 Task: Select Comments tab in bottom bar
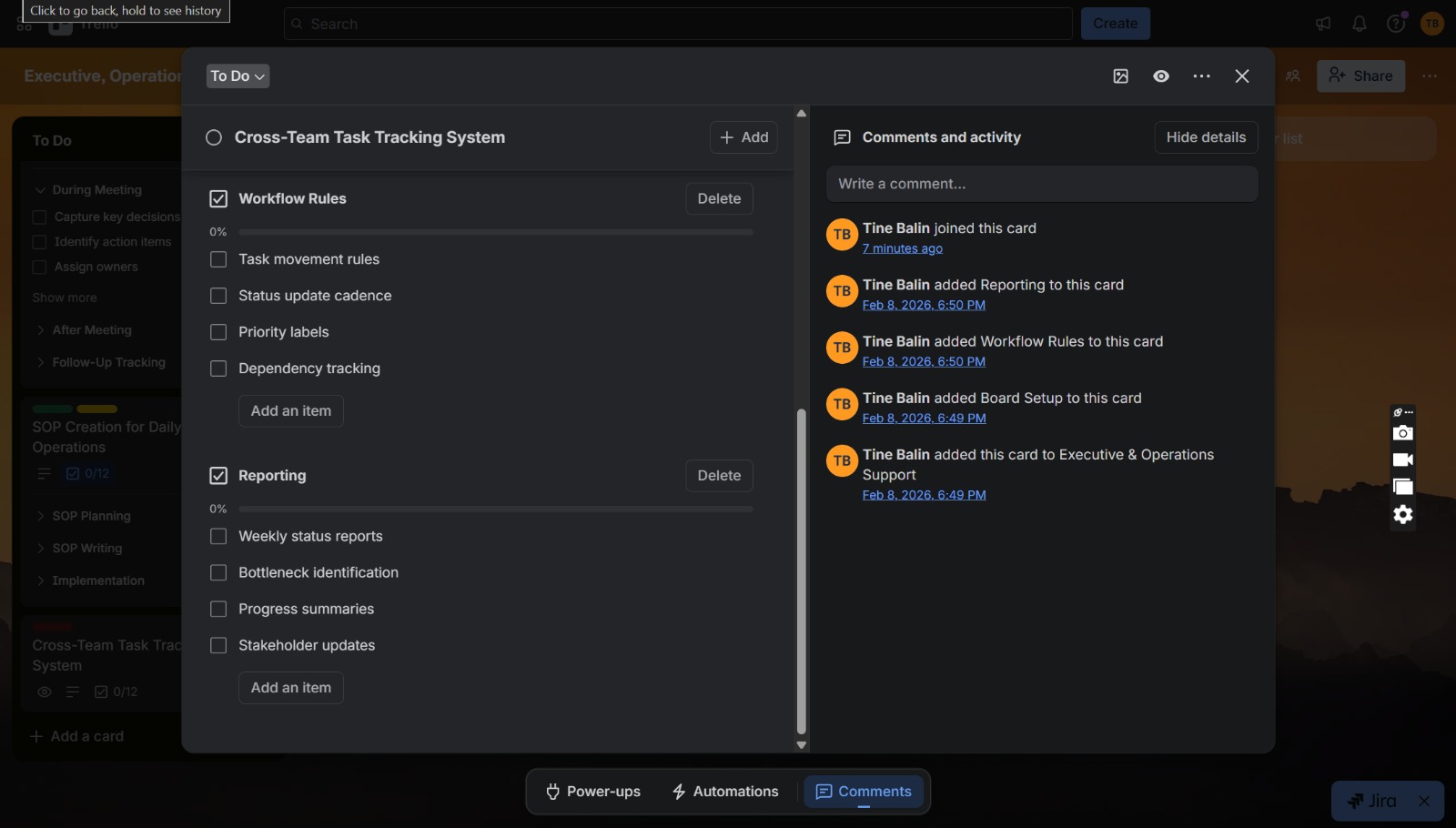864,792
